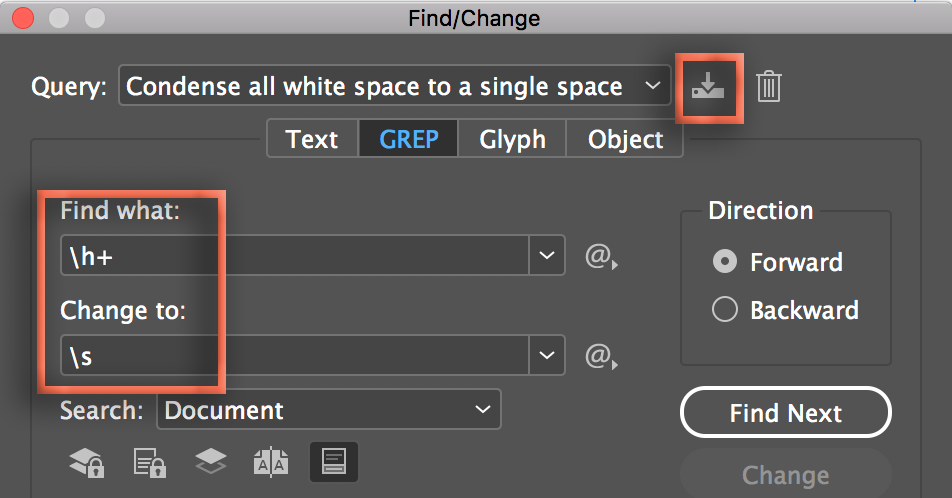952x498 pixels.
Task: Toggle Include Locked Layers search option
Action: pos(87,462)
